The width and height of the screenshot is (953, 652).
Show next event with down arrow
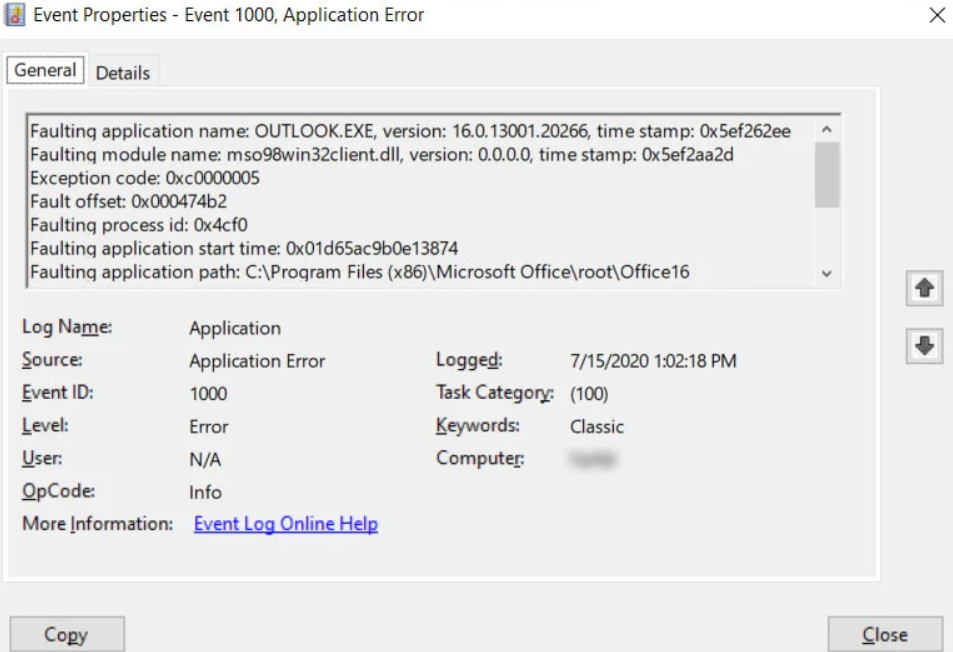pyautogui.click(x=924, y=346)
